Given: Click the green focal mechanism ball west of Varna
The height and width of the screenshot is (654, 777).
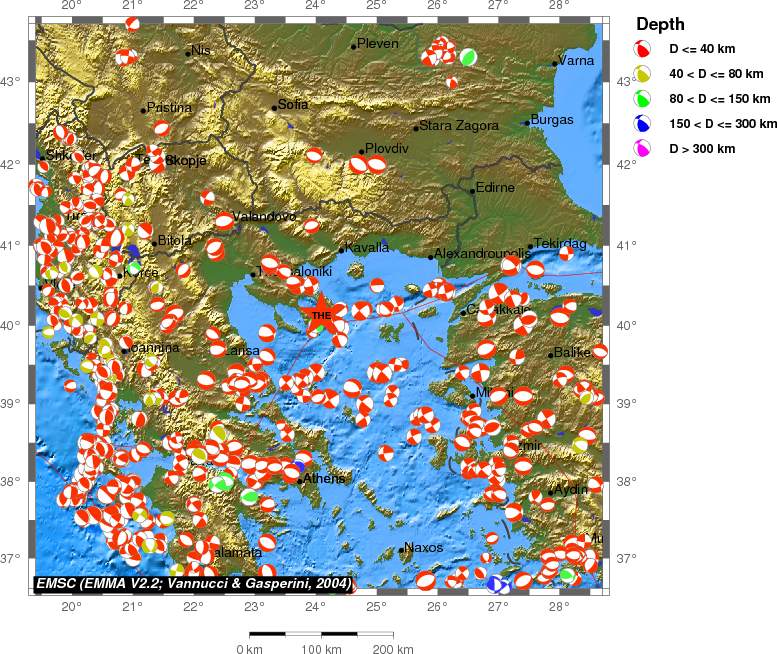Looking at the screenshot, I should pyautogui.click(x=467, y=57).
